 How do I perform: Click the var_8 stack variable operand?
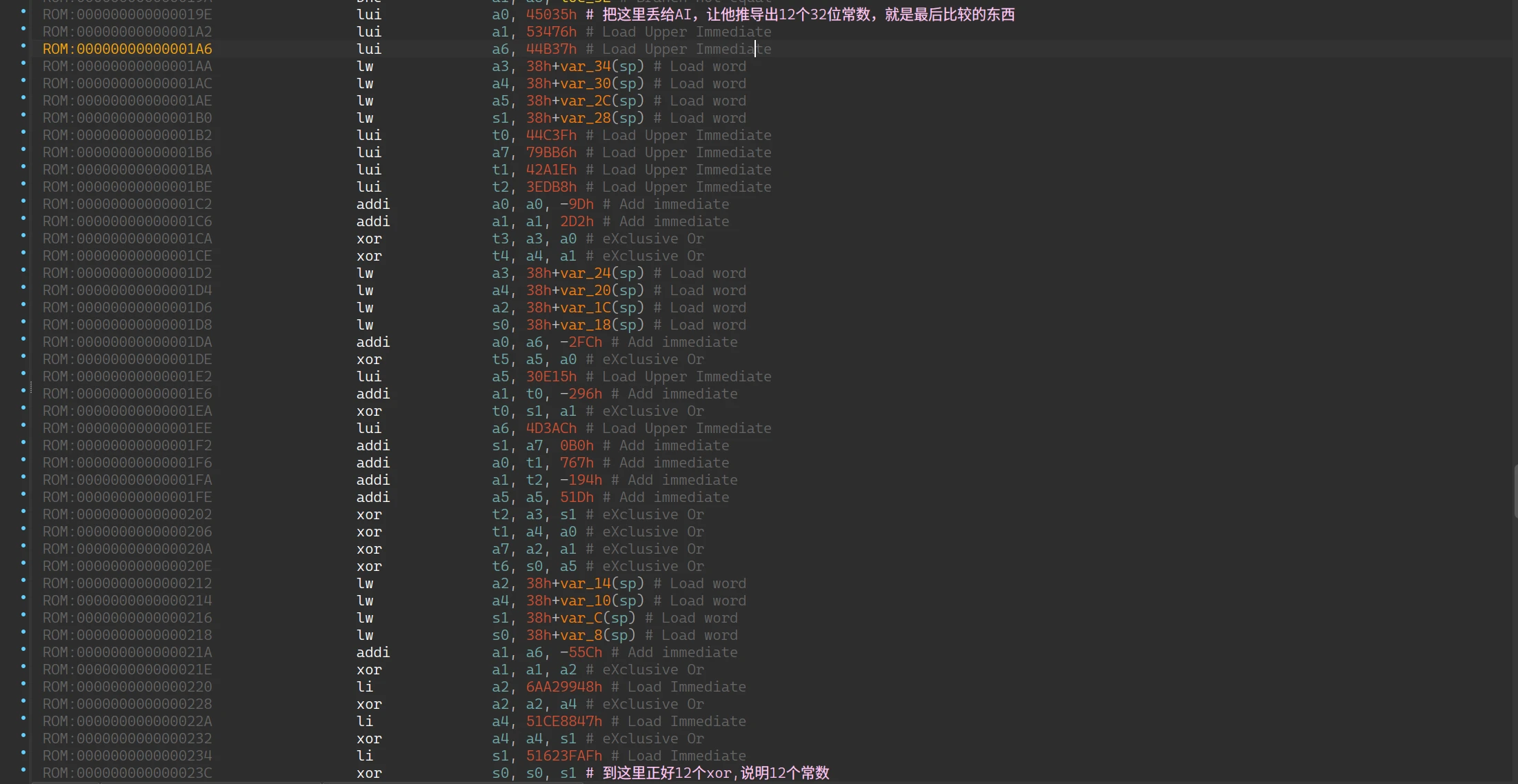click(x=581, y=635)
